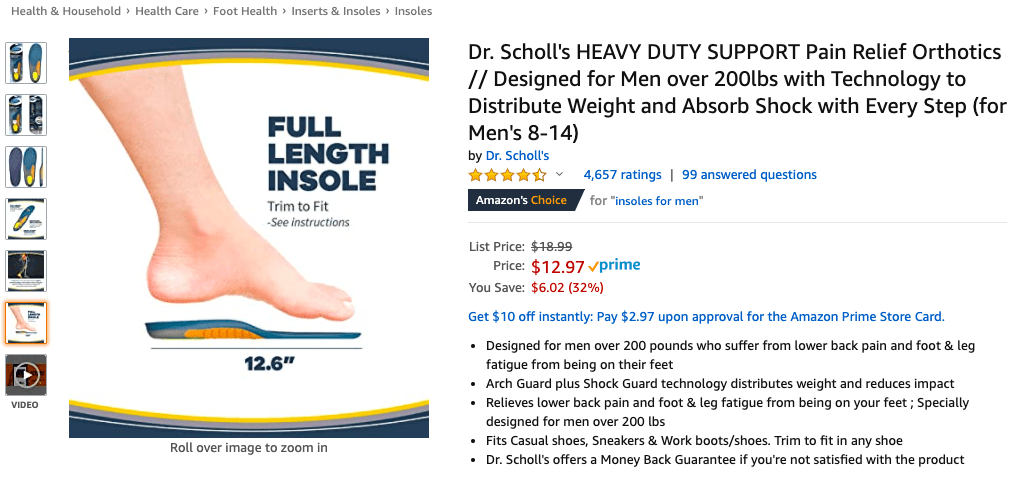The height and width of the screenshot is (484, 1023).
Task: Select the highlighted full length insole thumbnail
Action: coord(26,323)
